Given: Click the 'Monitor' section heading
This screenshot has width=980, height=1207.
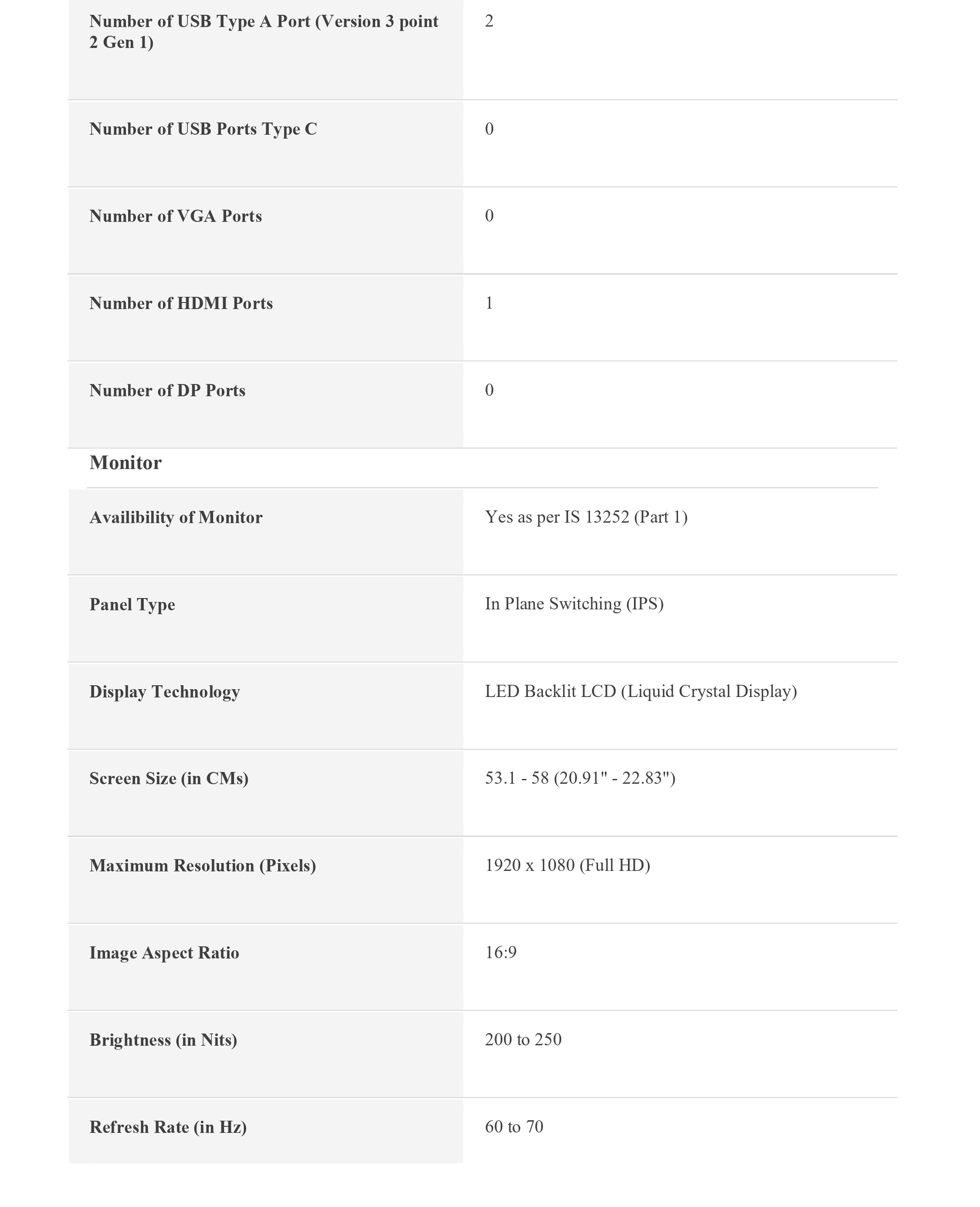Looking at the screenshot, I should [x=125, y=463].
